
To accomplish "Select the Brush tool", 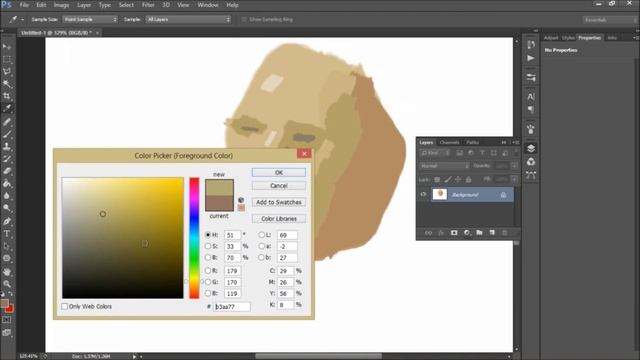I will tap(7, 134).
